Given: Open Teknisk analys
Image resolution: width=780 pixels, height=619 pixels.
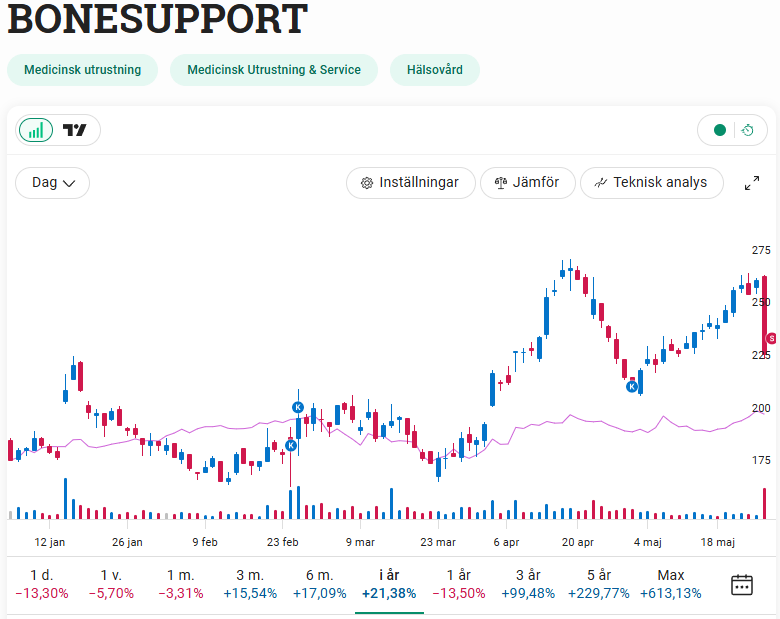Looking at the screenshot, I should click(x=652, y=183).
